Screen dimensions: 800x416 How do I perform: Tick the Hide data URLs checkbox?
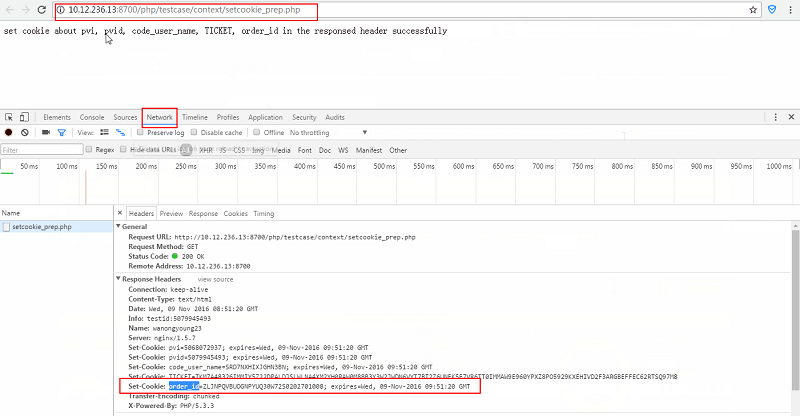tap(123, 150)
